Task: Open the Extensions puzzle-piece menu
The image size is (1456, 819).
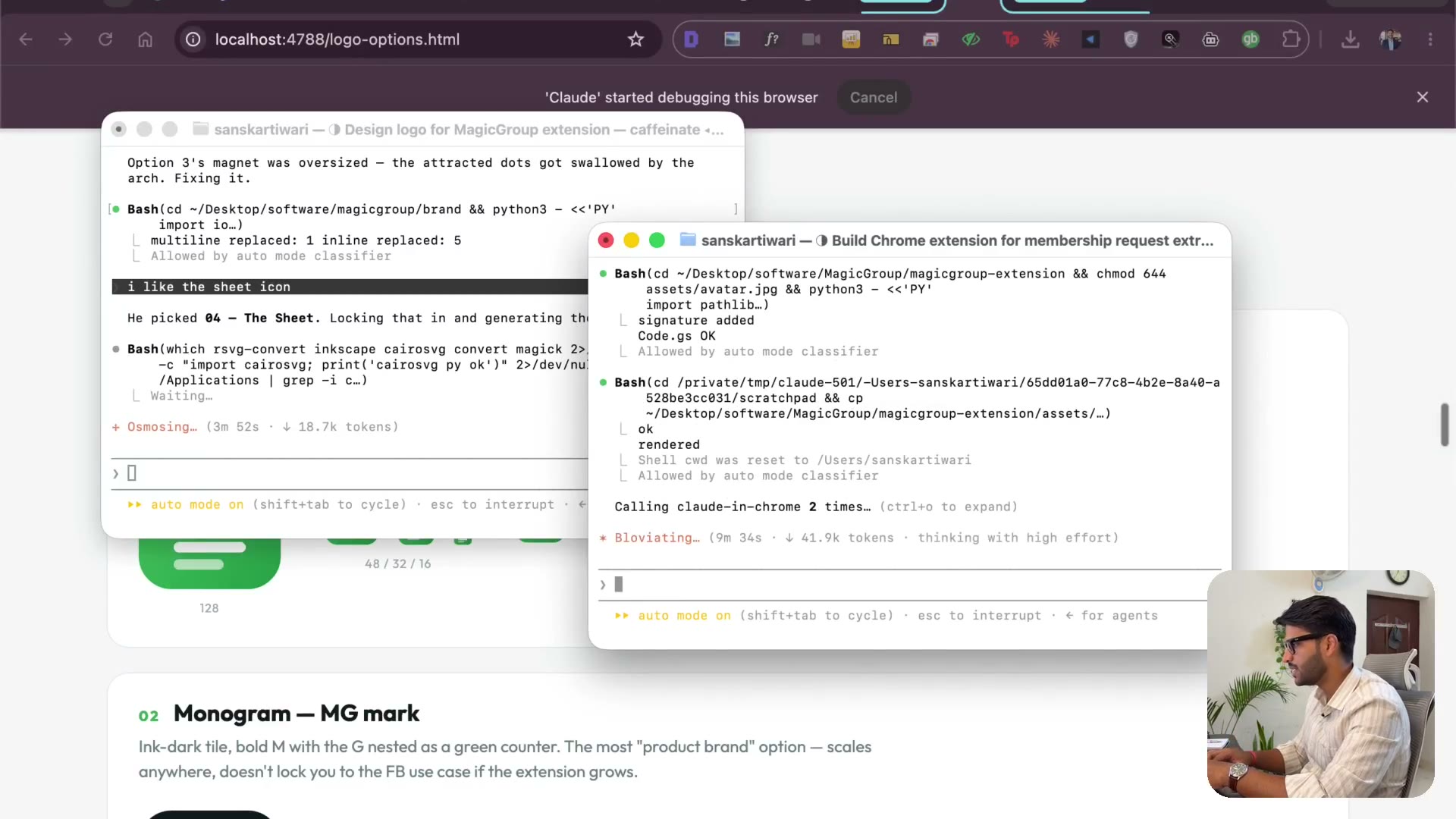Action: (1291, 39)
